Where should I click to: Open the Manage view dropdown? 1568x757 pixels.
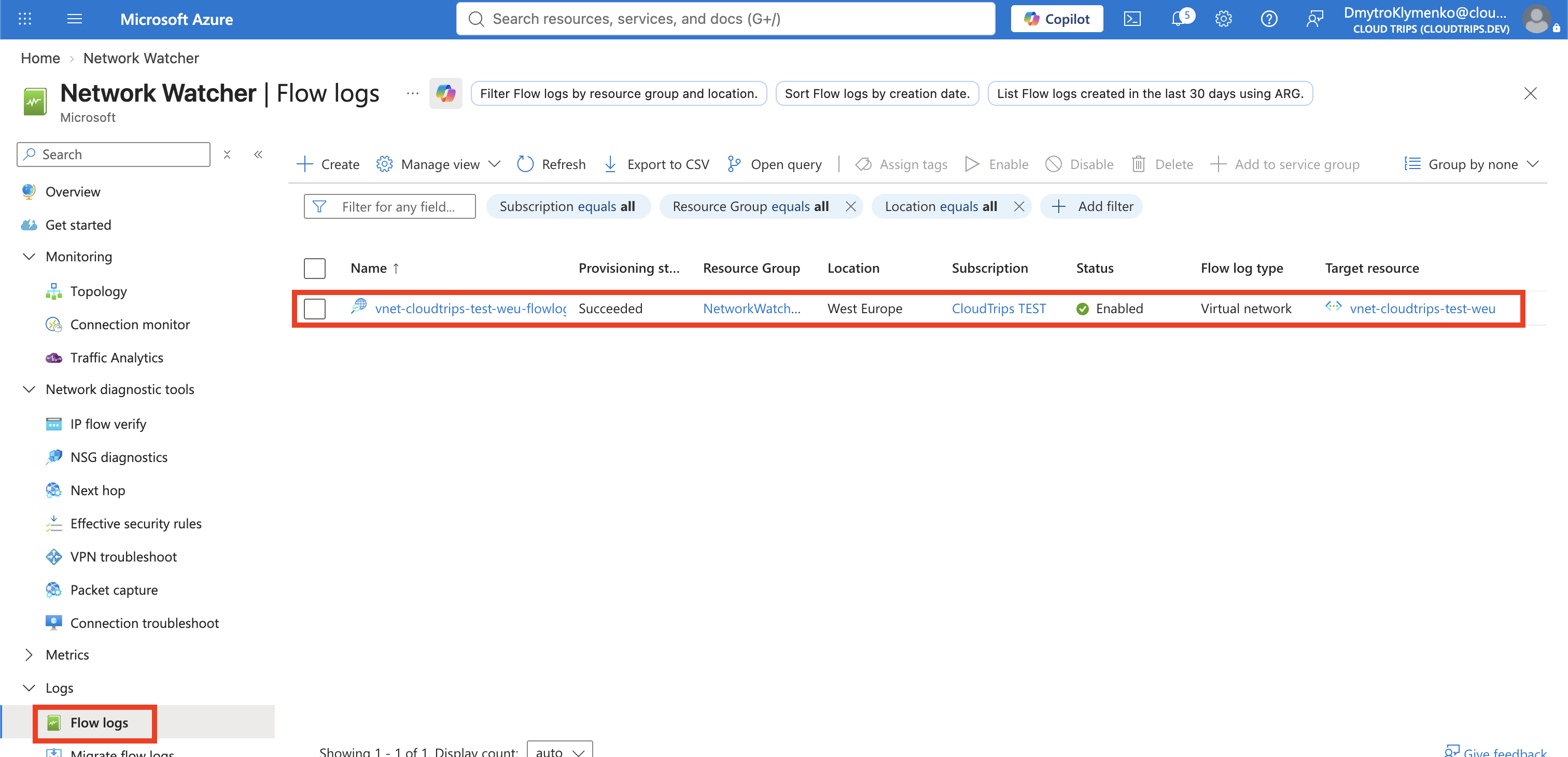click(438, 164)
